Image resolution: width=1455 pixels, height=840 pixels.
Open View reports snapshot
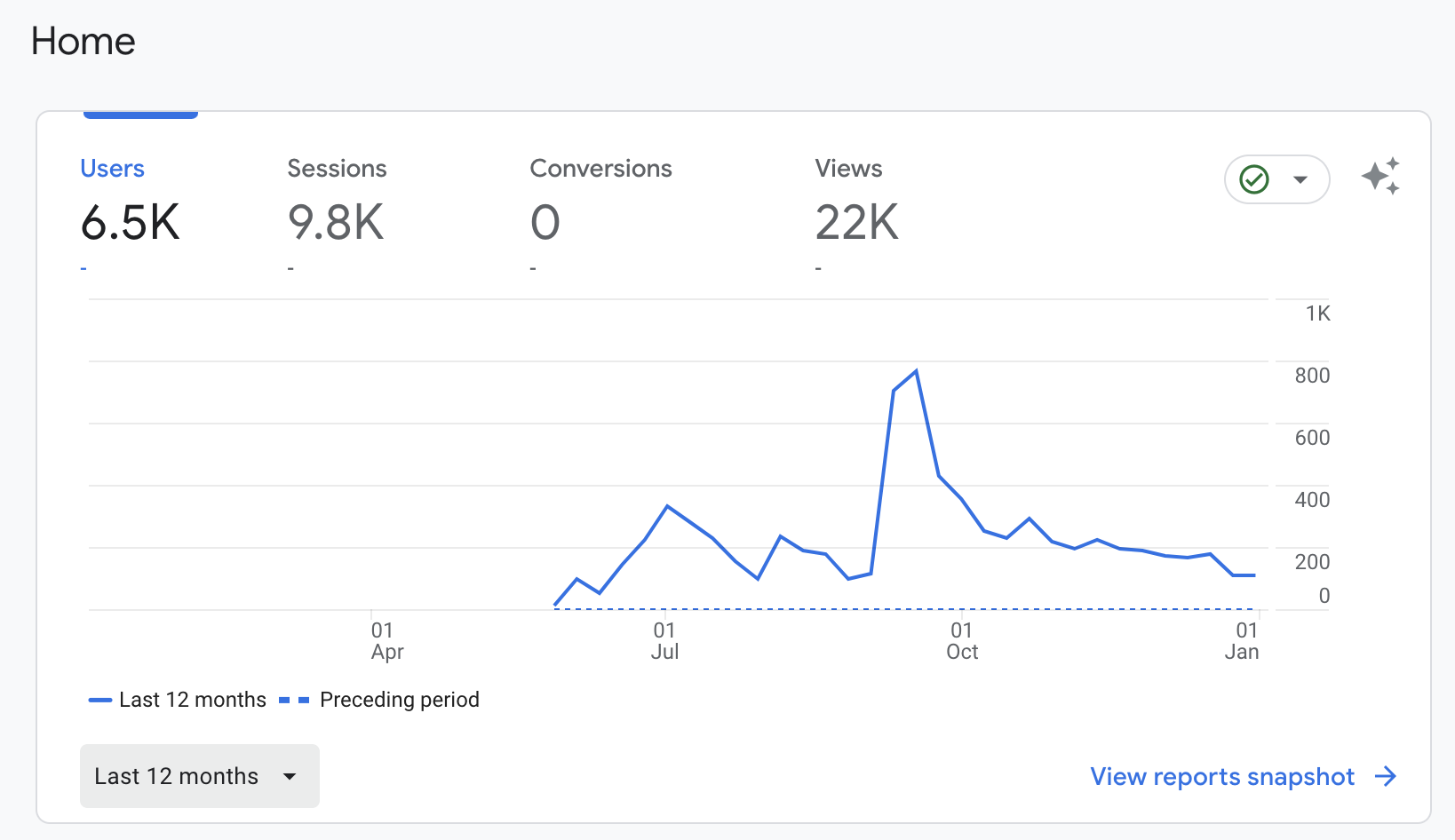tap(1221, 776)
